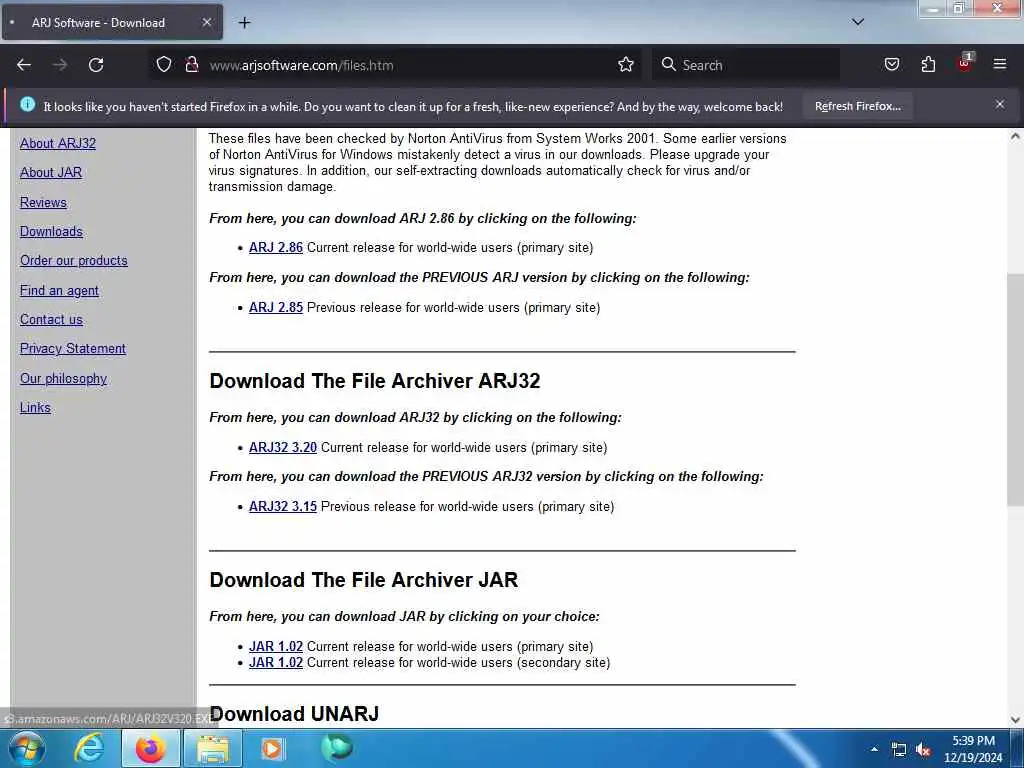1024x768 pixels.
Task: Open the Contact us link
Action: [x=51, y=319]
